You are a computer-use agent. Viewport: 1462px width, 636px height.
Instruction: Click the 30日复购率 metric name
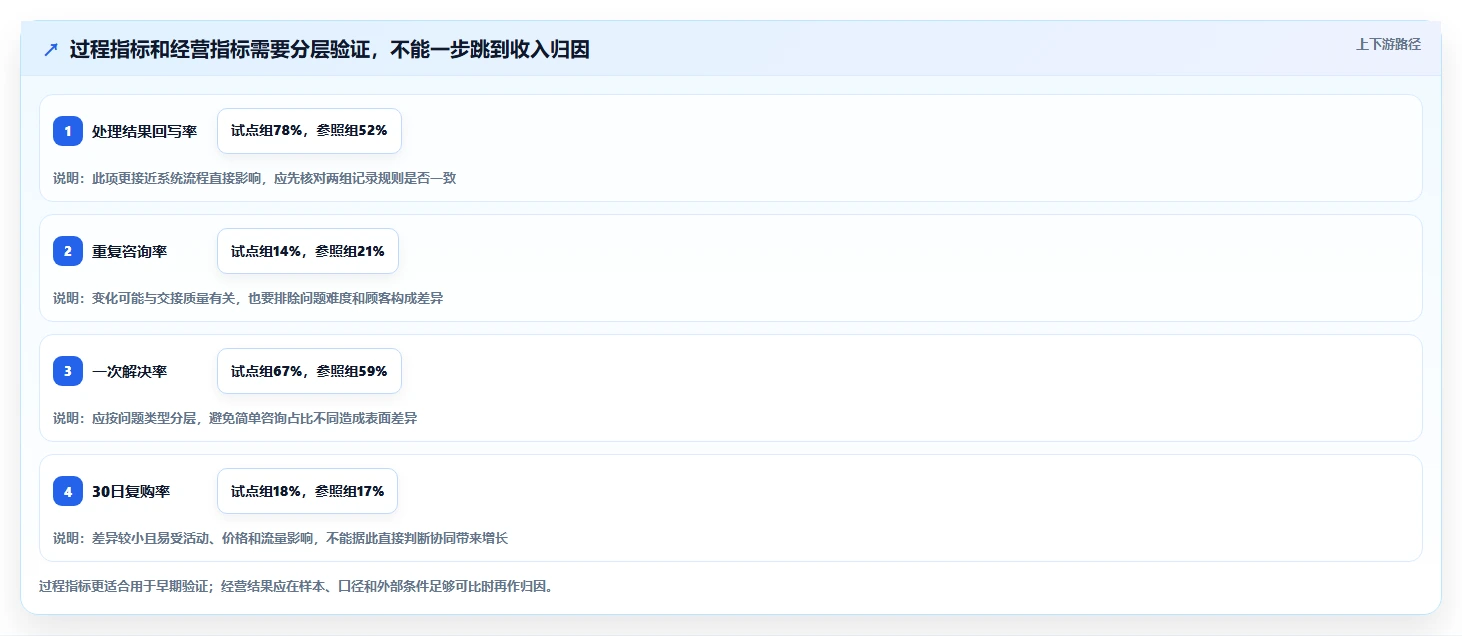click(x=131, y=491)
